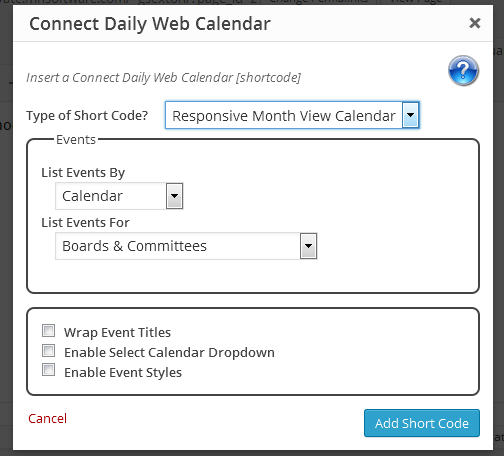Expand the Type of Short Code arrow button

[x=410, y=115]
